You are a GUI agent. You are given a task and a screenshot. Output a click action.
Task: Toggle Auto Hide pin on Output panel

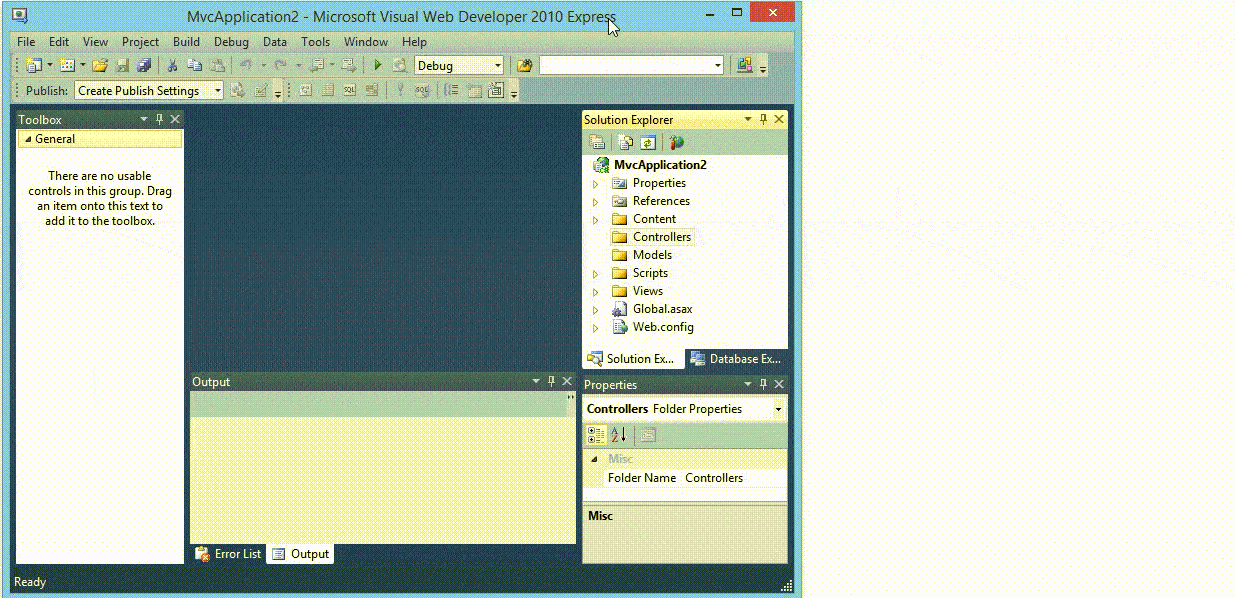point(551,381)
